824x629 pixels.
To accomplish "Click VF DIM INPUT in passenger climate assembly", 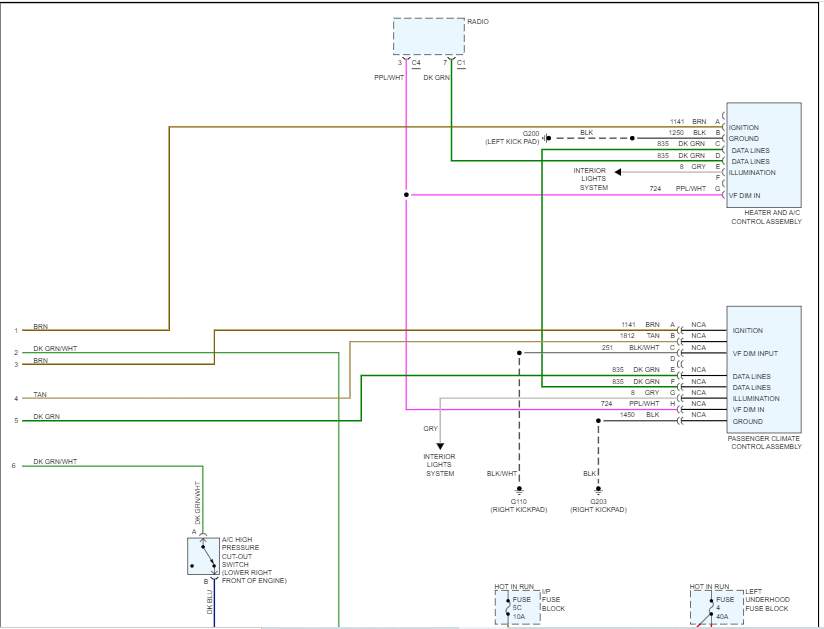I will click(x=755, y=354).
